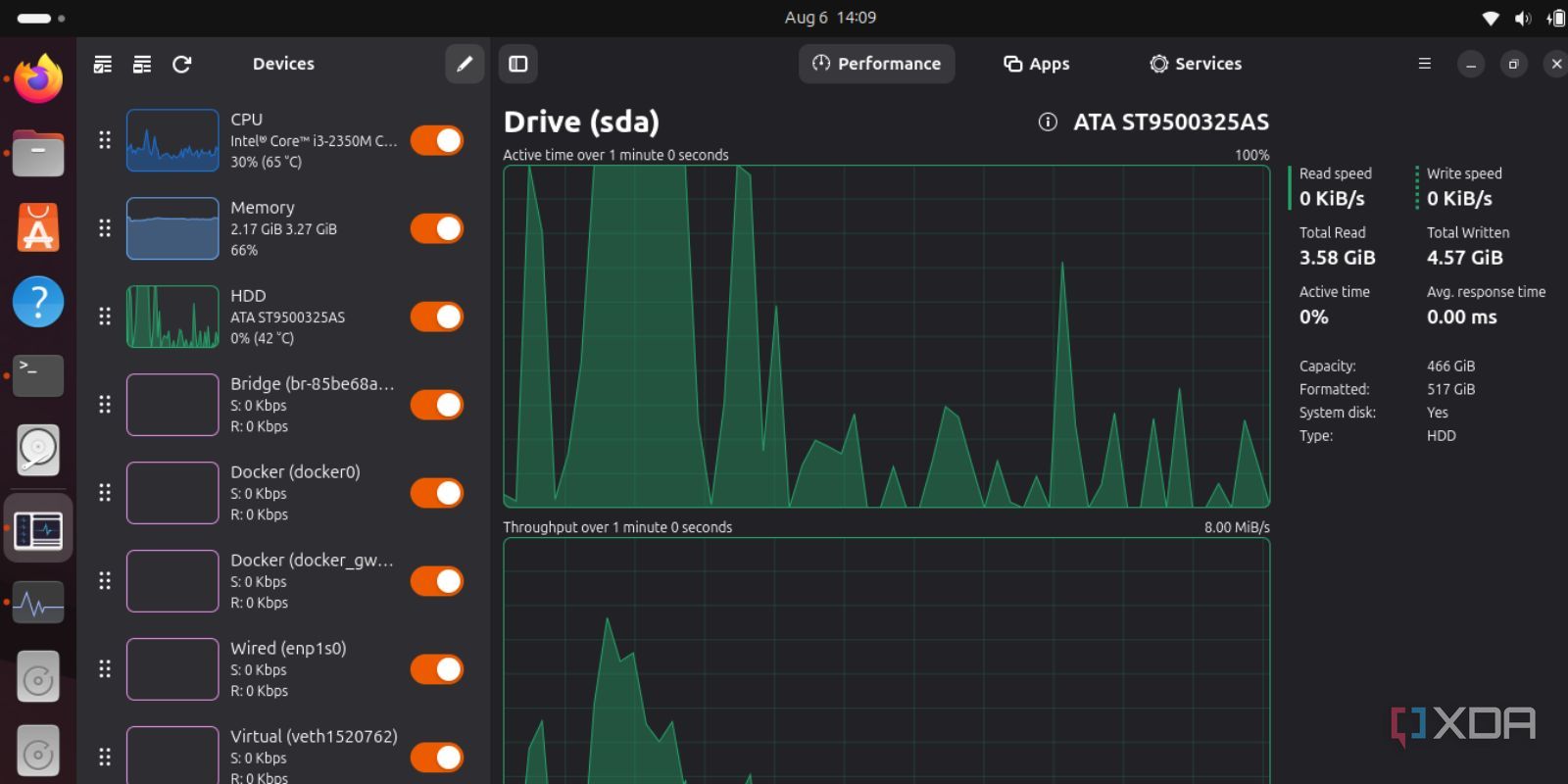Turn off the HDD device toggle
Image resolution: width=1568 pixels, height=784 pixels.
(437, 317)
